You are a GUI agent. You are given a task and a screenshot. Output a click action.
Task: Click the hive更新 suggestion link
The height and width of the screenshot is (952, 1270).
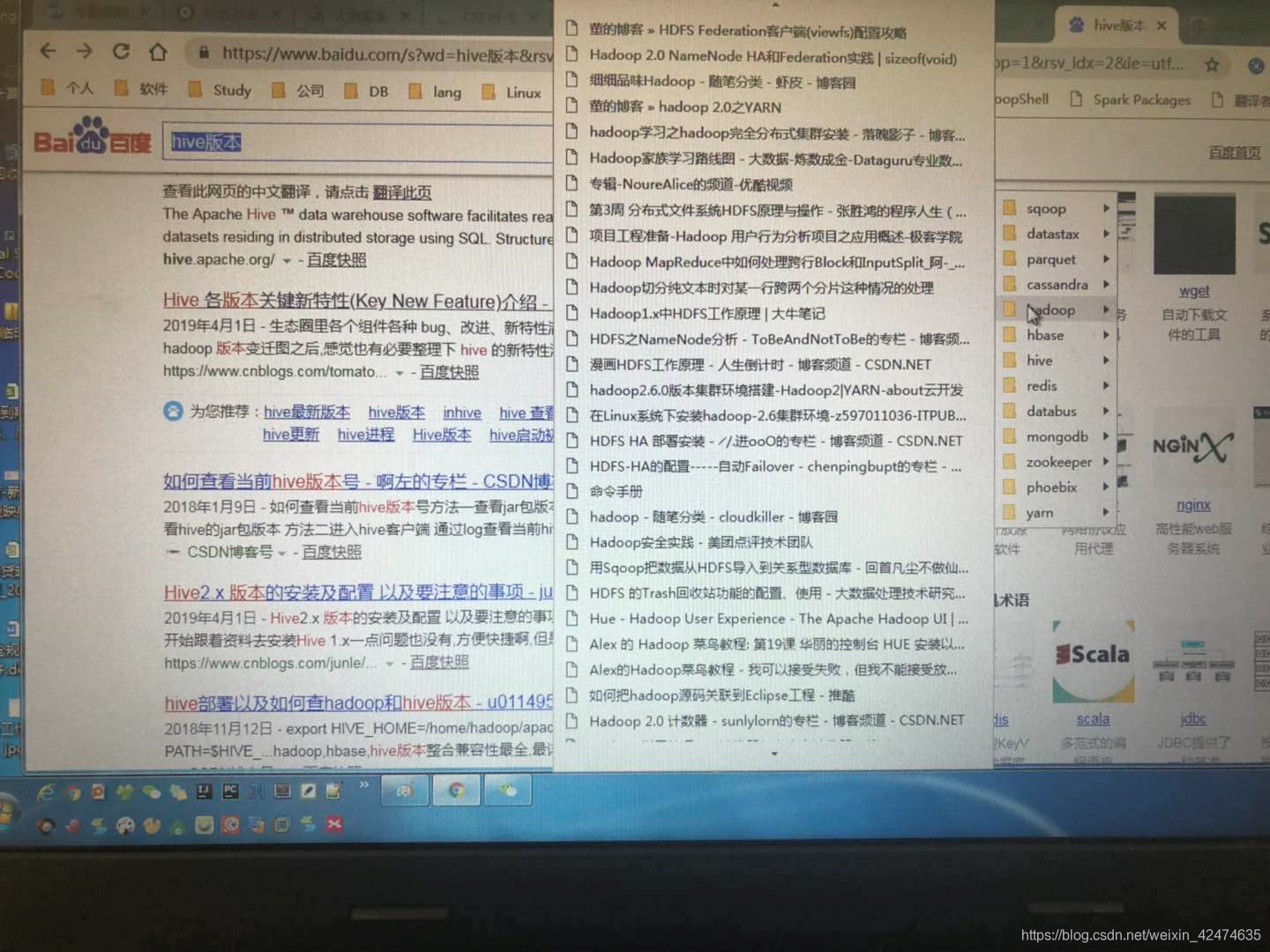pyautogui.click(x=291, y=435)
